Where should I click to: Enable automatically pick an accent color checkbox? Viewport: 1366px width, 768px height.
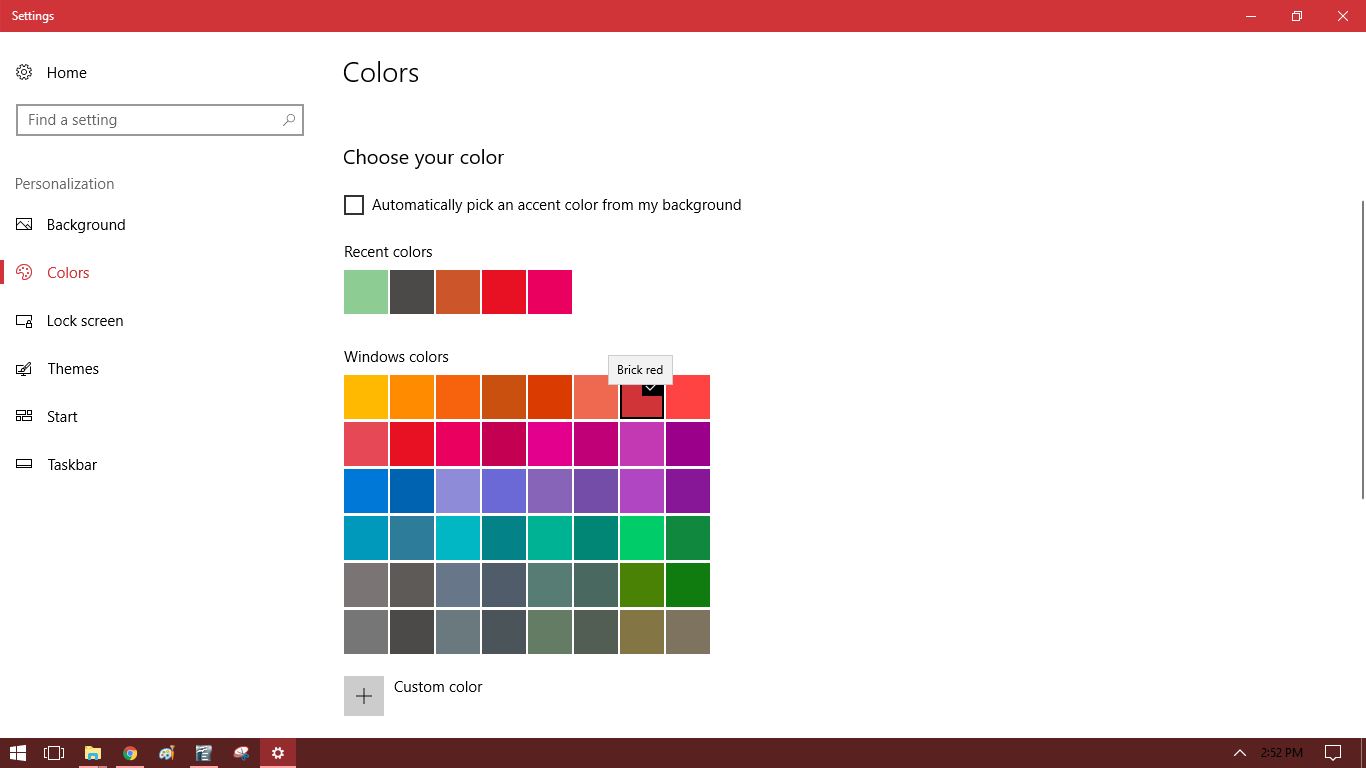coord(354,205)
